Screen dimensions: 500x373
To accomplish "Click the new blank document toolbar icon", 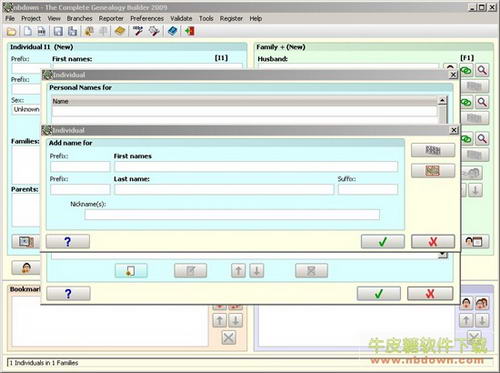I will tap(28, 32).
